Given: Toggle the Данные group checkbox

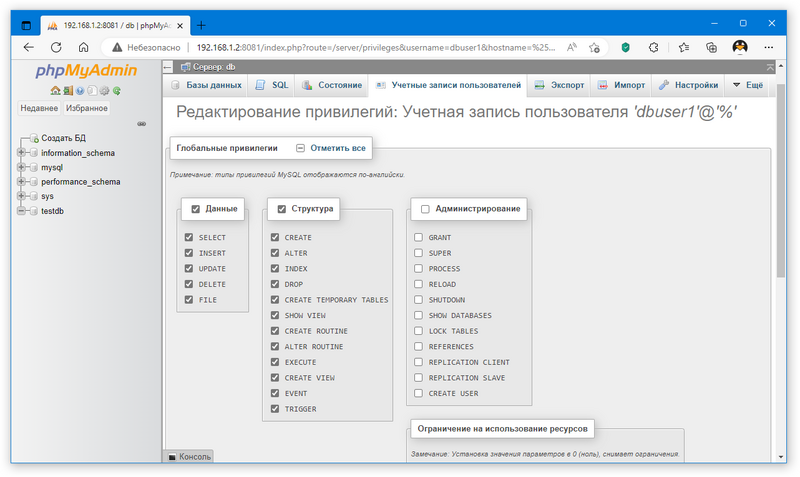Looking at the screenshot, I should [x=195, y=209].
